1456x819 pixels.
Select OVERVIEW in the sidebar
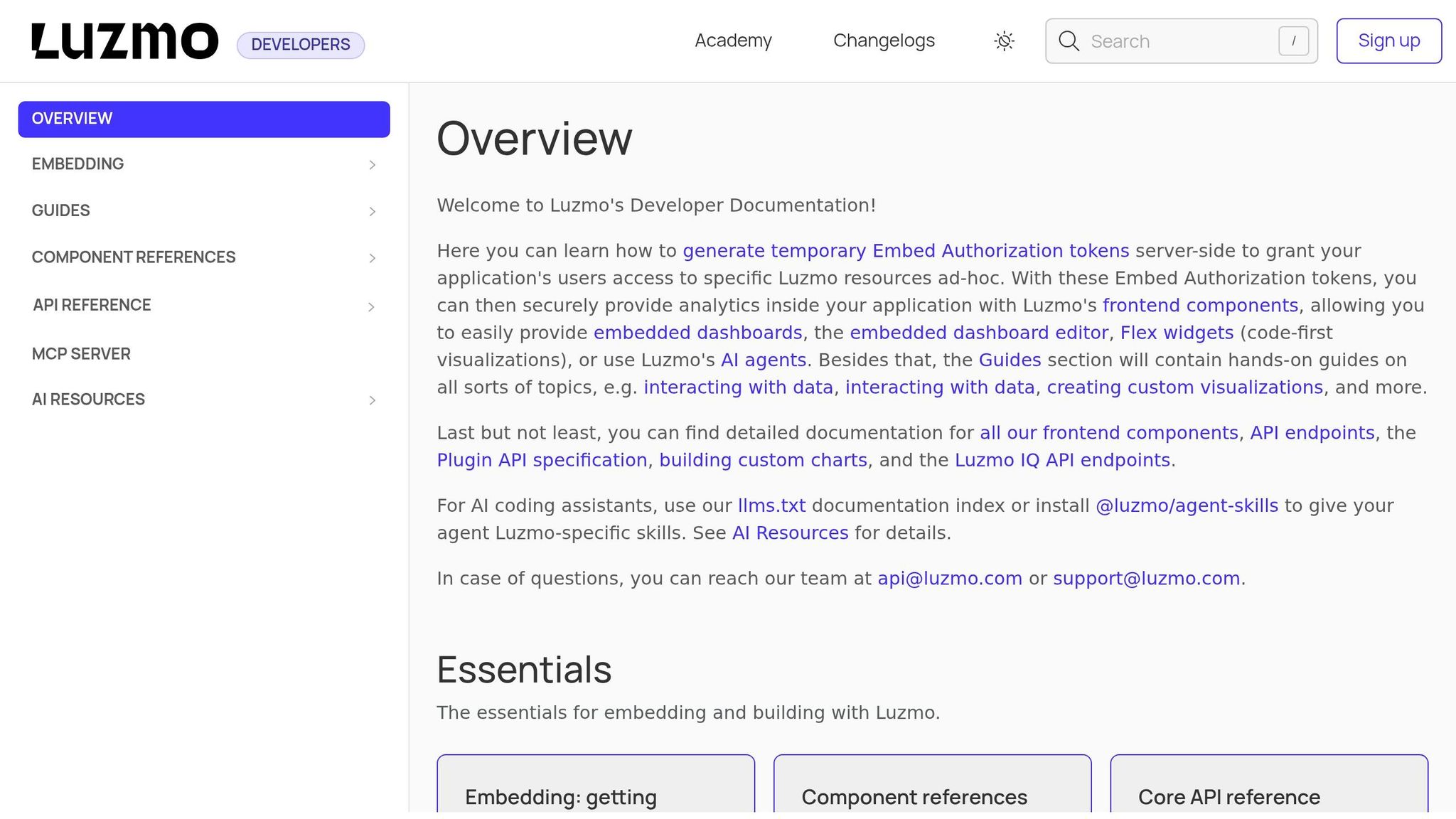[204, 119]
